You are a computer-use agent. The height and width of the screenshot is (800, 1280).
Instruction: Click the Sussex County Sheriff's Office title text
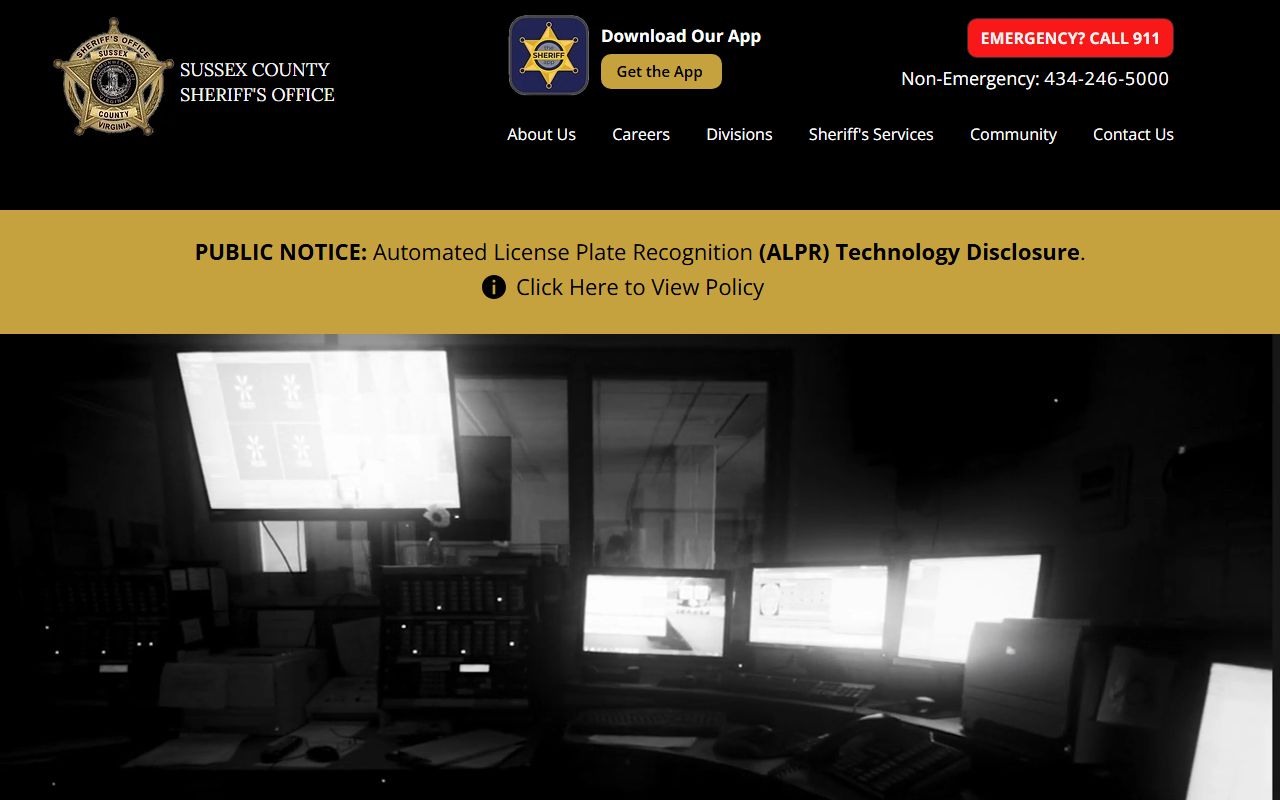point(257,82)
